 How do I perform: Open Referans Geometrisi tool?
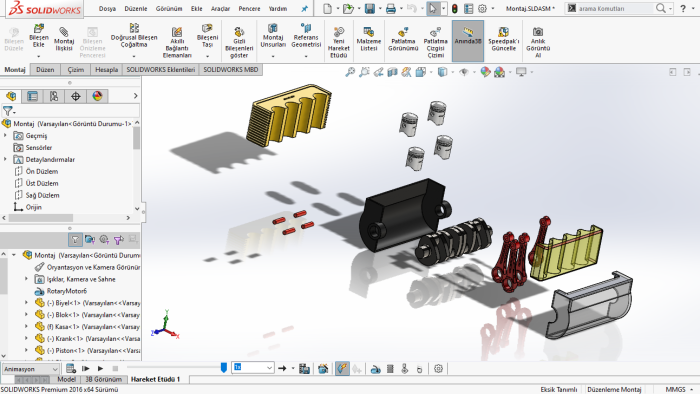(306, 36)
